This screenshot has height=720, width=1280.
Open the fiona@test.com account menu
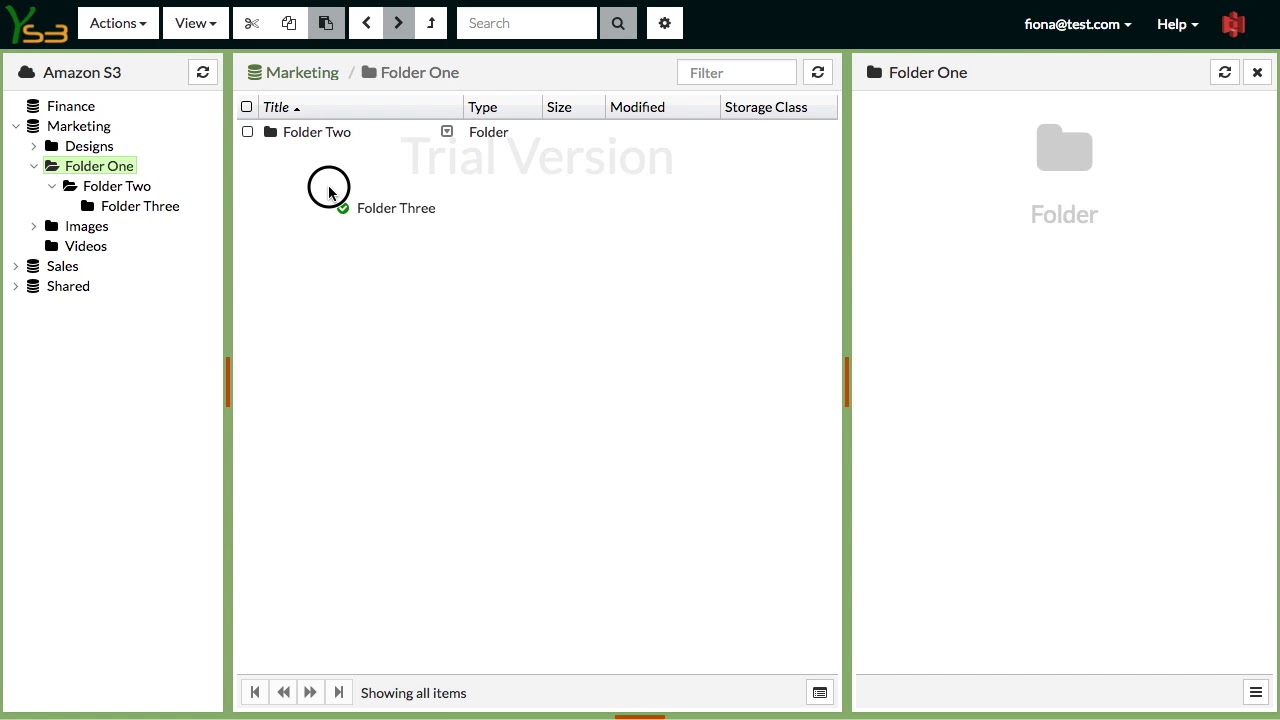pos(1078,24)
